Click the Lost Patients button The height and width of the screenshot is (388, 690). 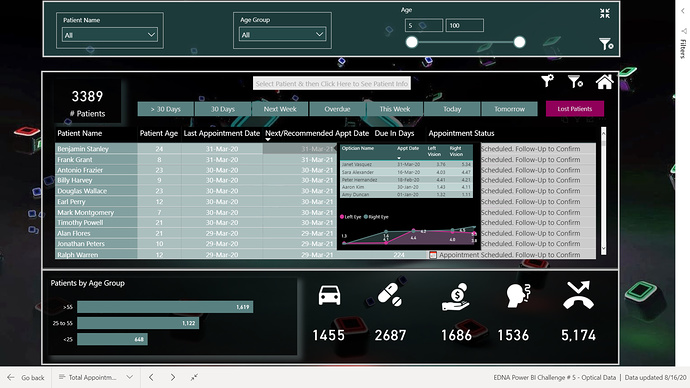pyautogui.click(x=575, y=109)
